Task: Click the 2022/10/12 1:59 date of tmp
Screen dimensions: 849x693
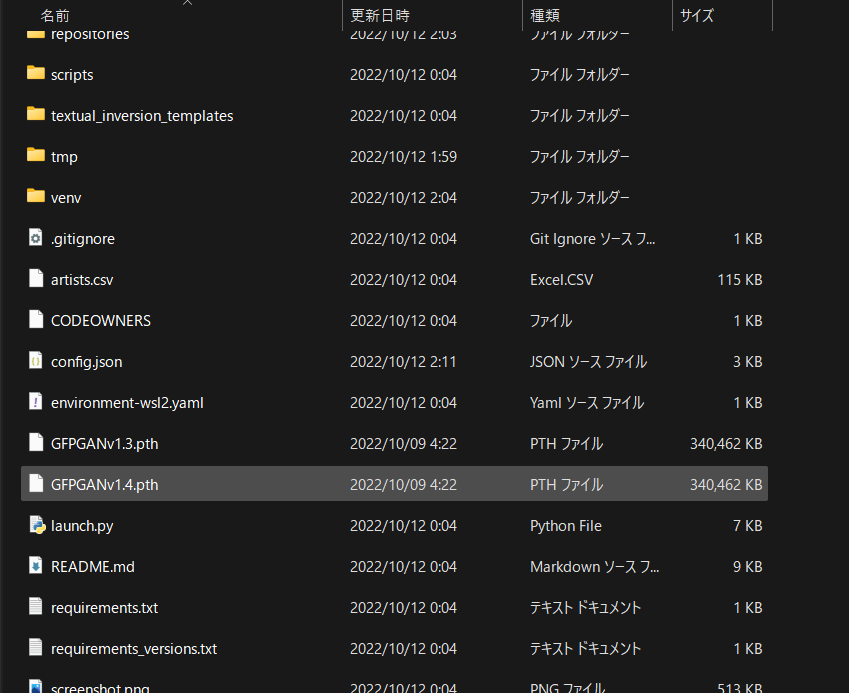Action: pyautogui.click(x=403, y=157)
